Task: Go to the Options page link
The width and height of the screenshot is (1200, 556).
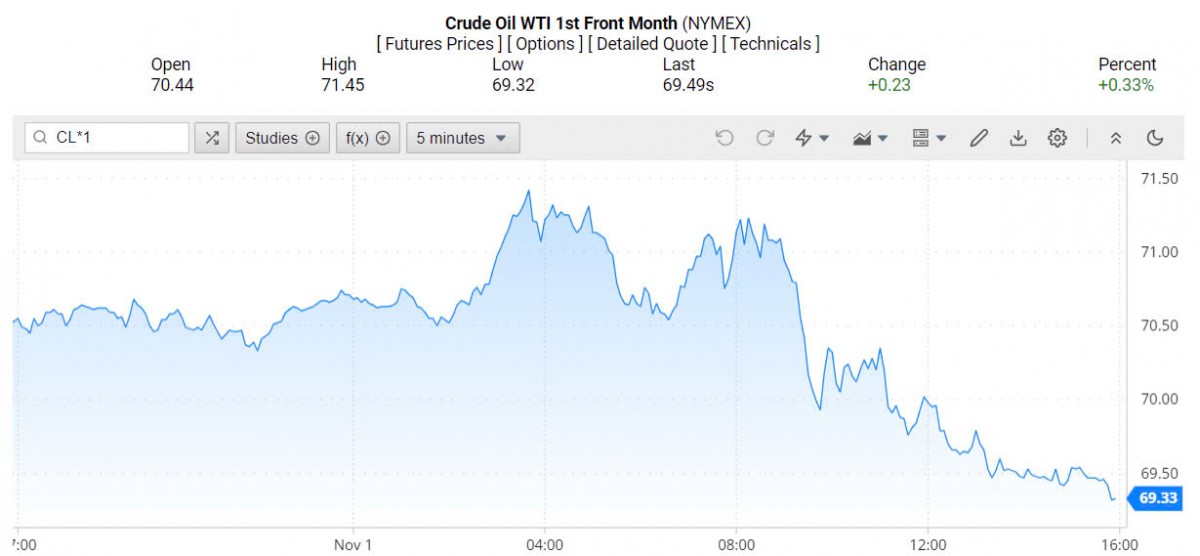Action: click(x=545, y=44)
